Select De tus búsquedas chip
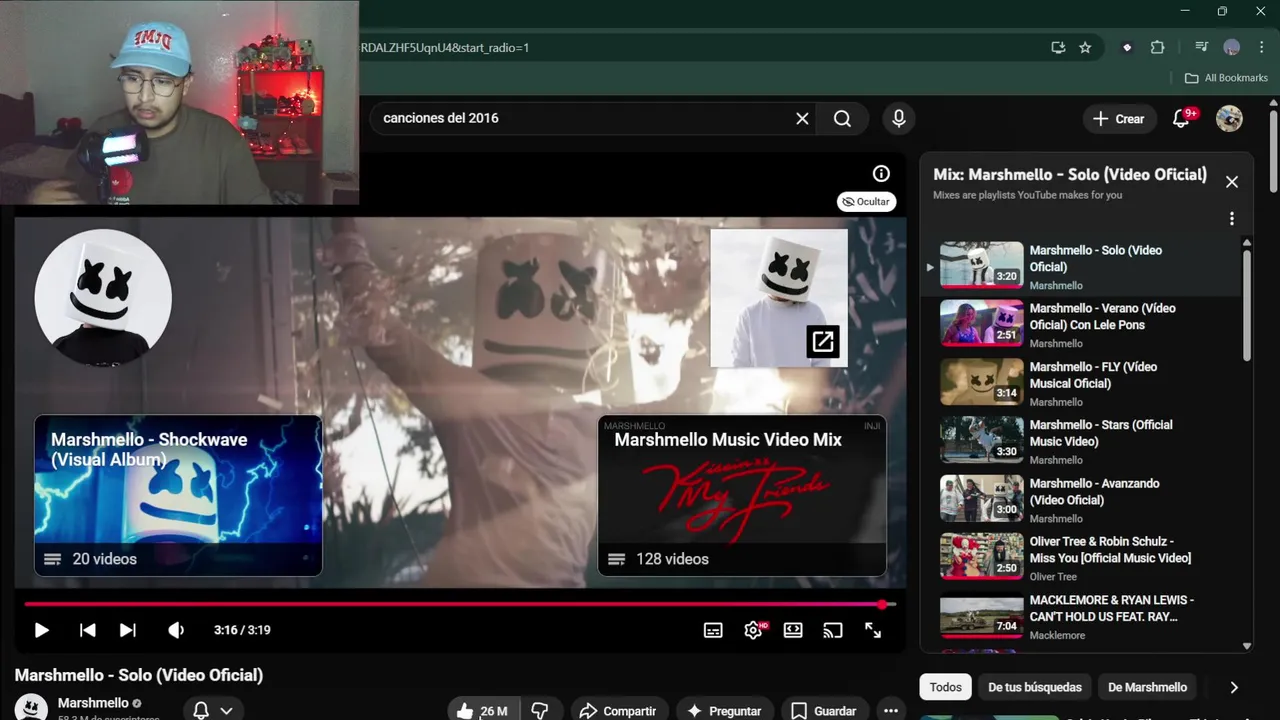 pyautogui.click(x=1035, y=687)
